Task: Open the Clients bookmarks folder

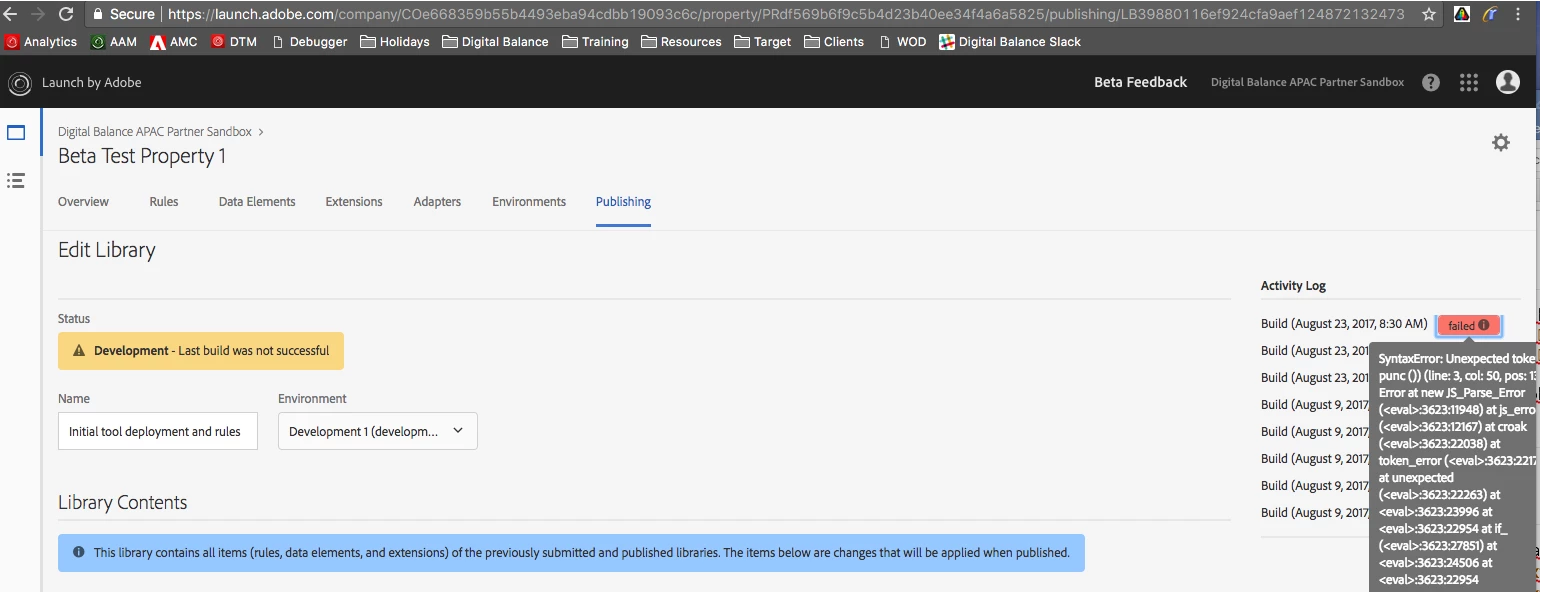Action: pos(834,42)
